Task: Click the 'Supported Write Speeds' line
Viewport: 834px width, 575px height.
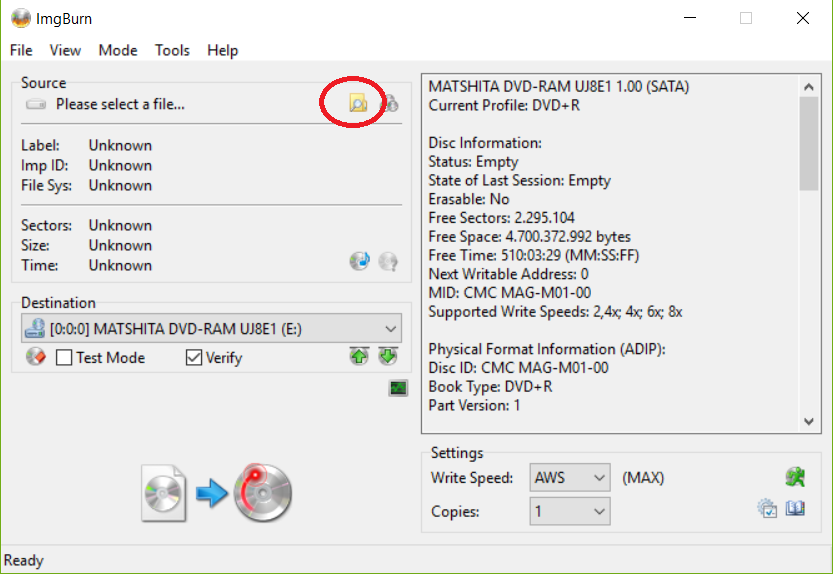Action: tap(555, 311)
